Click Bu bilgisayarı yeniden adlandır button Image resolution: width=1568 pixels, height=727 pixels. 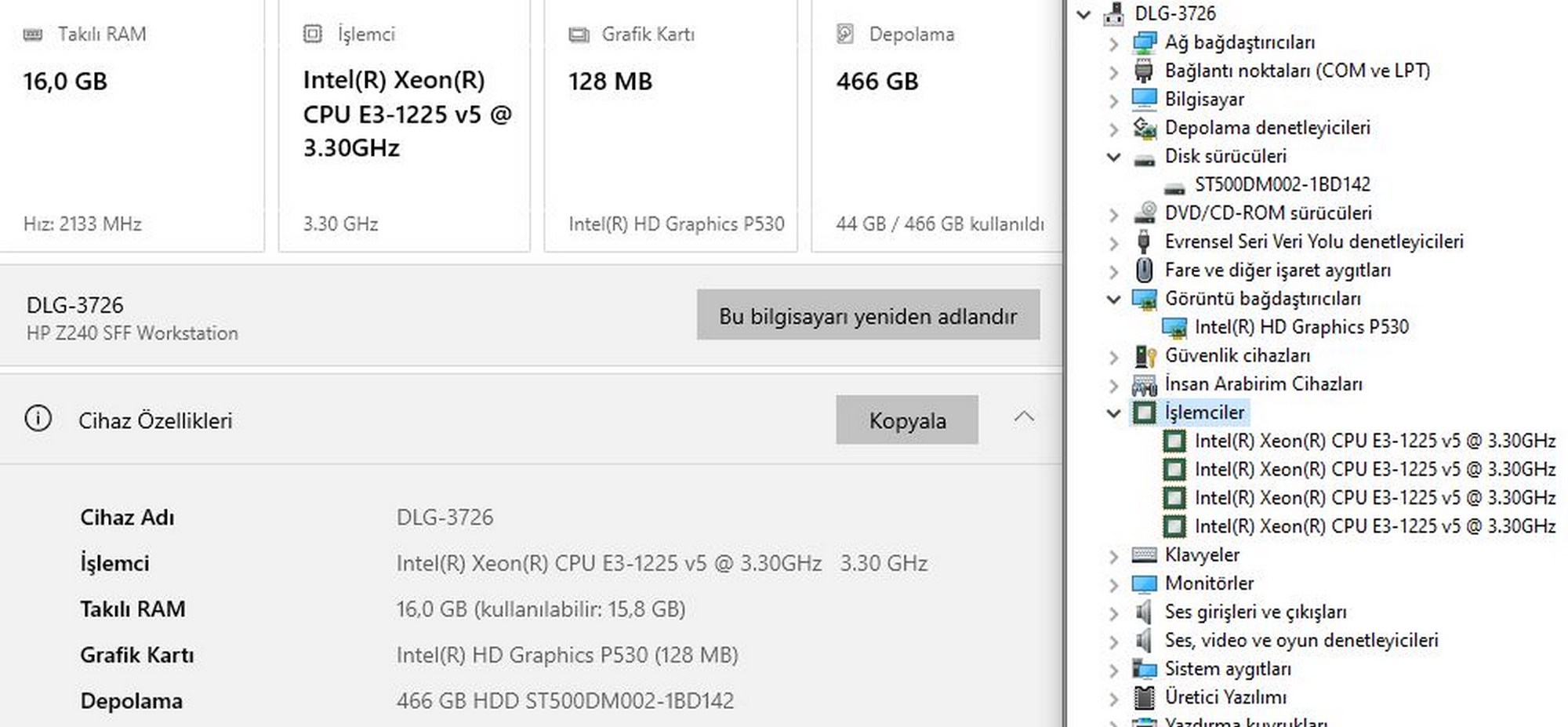coord(868,315)
